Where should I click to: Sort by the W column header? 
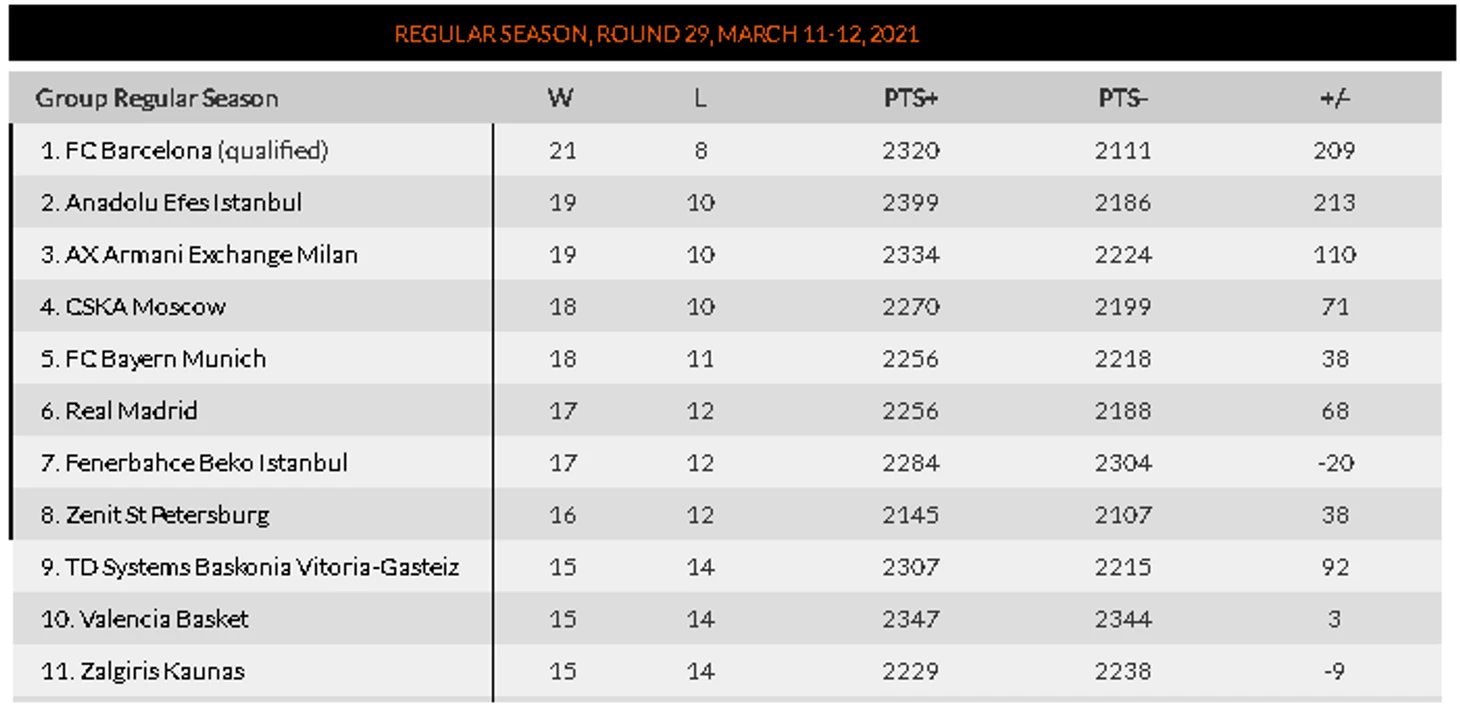(x=561, y=98)
